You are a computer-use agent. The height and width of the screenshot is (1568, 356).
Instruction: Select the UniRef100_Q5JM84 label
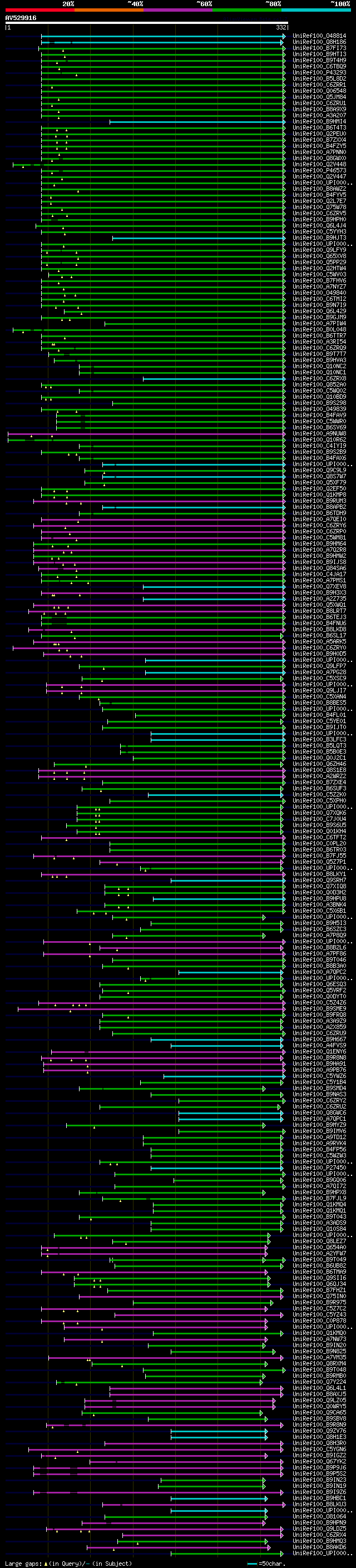pos(319,97)
